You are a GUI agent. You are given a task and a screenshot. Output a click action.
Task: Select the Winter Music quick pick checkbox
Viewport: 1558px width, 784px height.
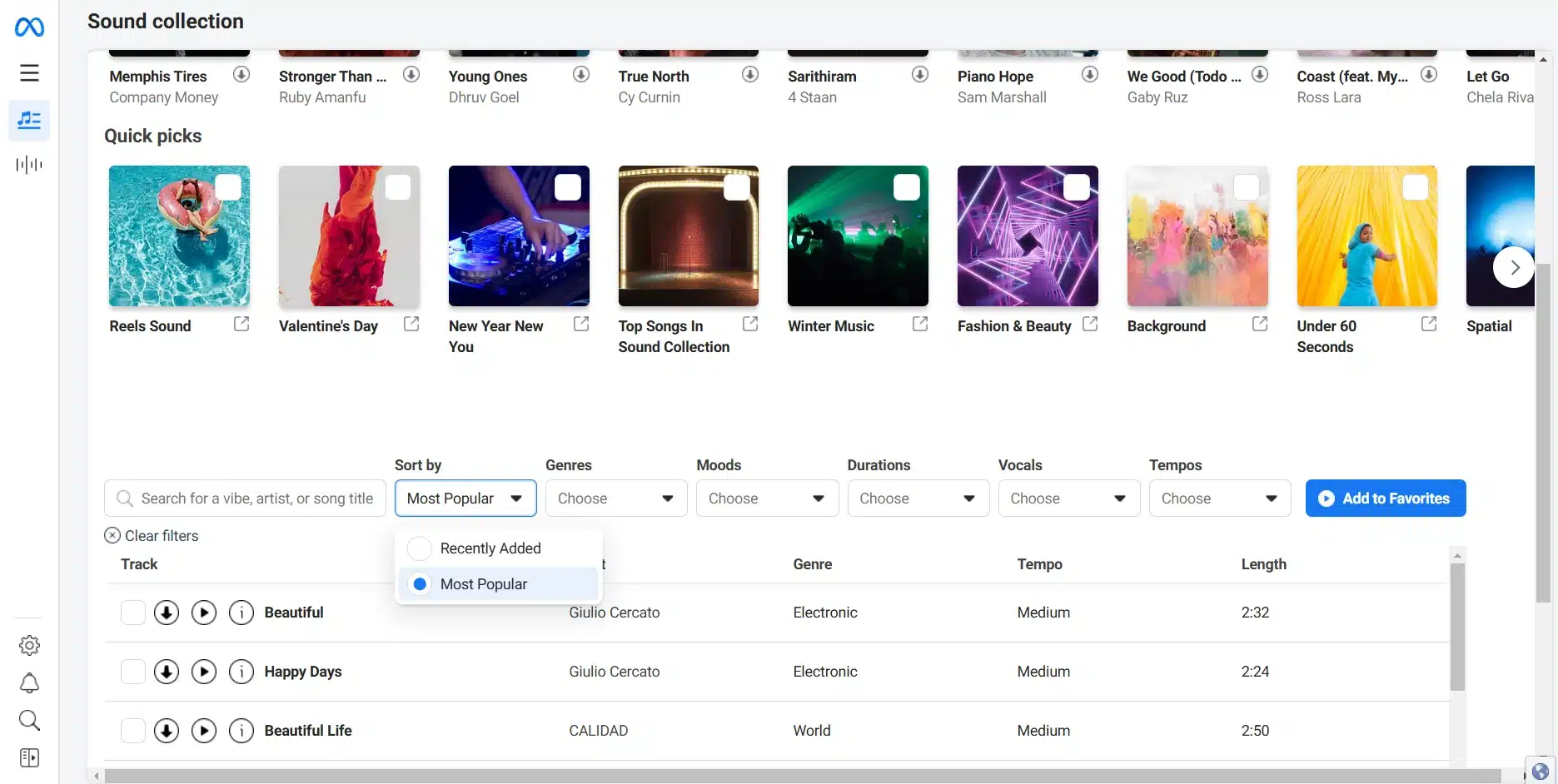[x=907, y=187]
